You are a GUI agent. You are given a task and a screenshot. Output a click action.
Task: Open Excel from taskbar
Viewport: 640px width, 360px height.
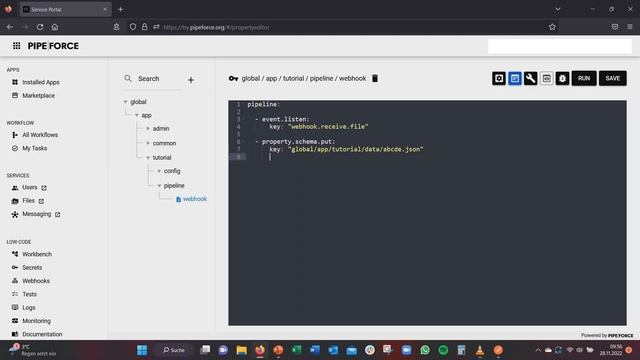point(296,350)
